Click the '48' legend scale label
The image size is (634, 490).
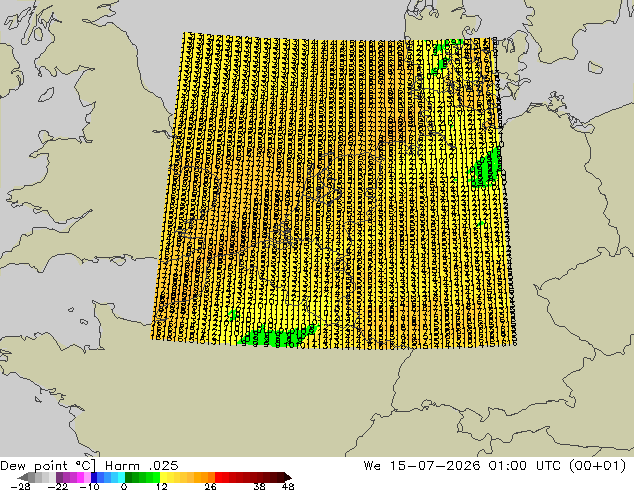[x=288, y=486]
